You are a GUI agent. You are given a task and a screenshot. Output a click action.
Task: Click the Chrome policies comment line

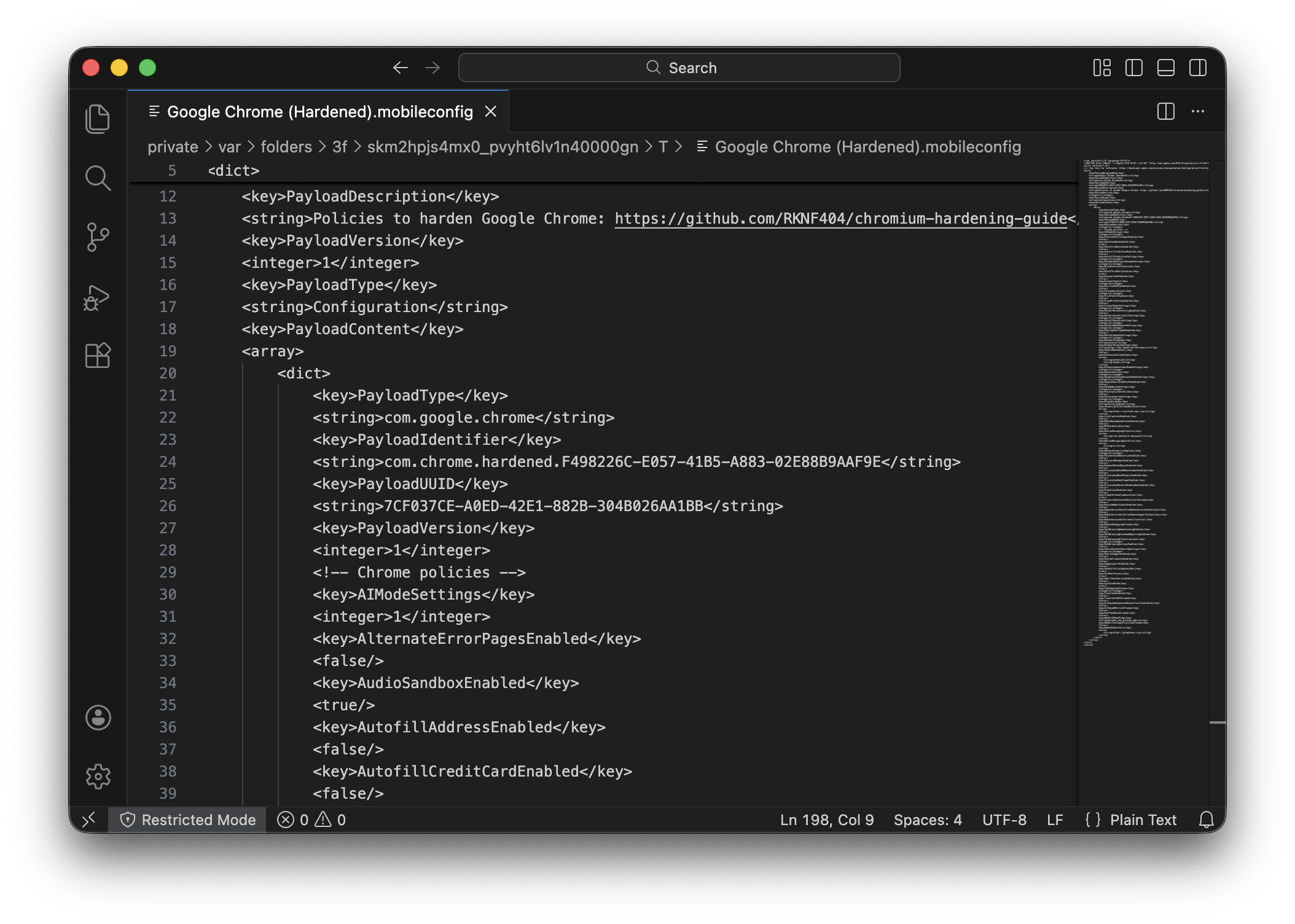419,572
